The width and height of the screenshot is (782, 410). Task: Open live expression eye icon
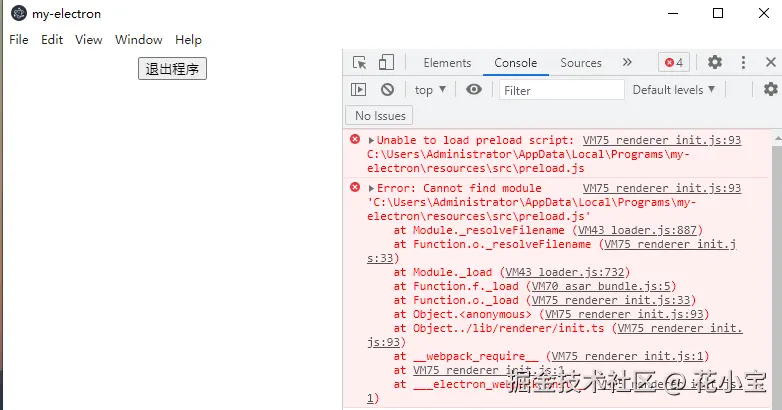pyautogui.click(x=474, y=90)
